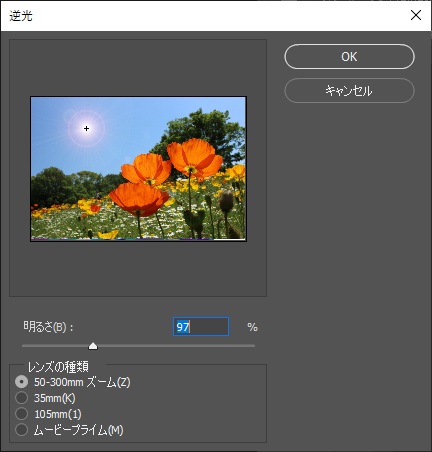Screen dimensions: 432x452
Task: Click the 逆光 dialog title bar
Action: click(200, 16)
